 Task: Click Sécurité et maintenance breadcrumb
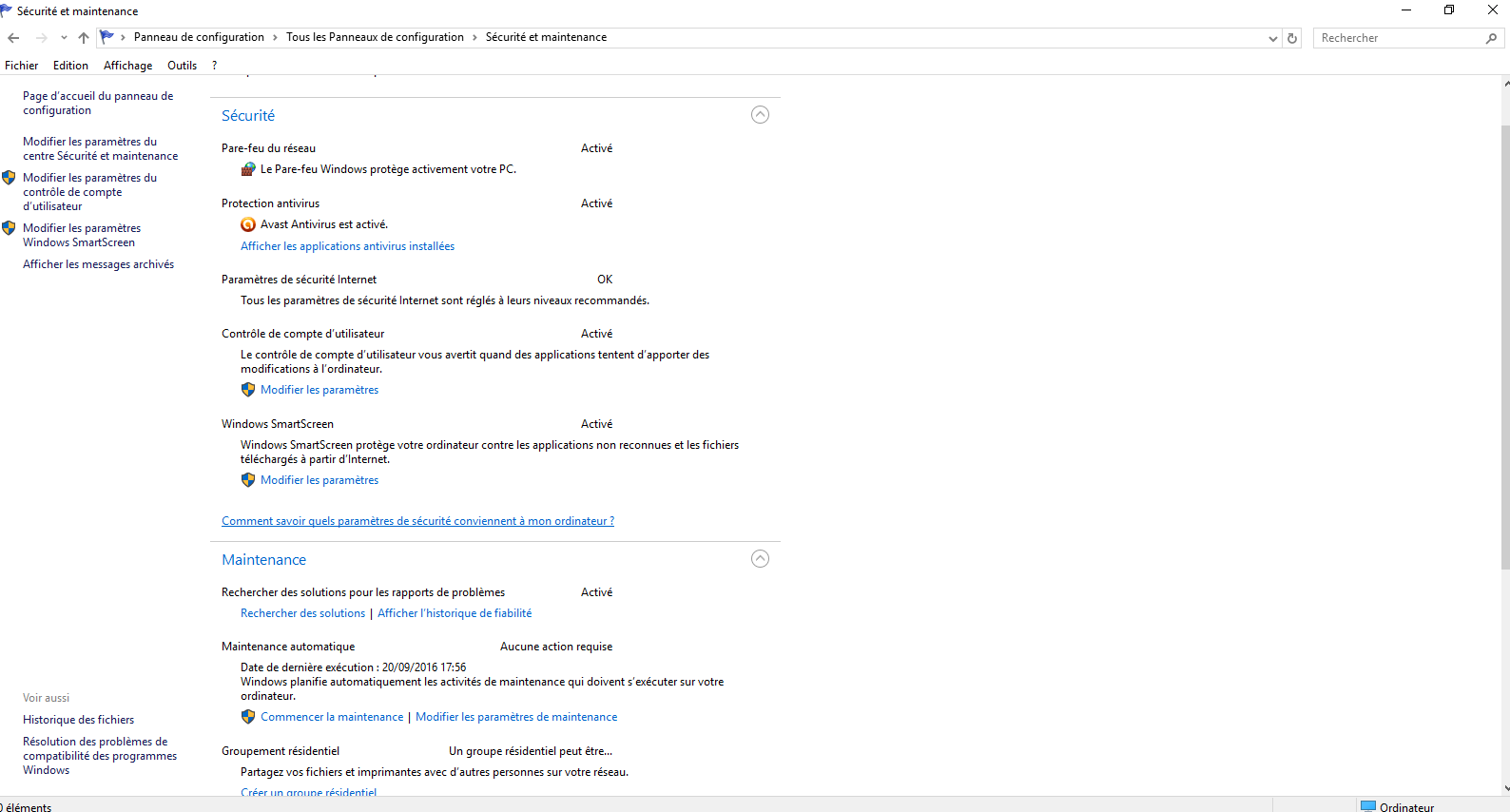click(546, 37)
